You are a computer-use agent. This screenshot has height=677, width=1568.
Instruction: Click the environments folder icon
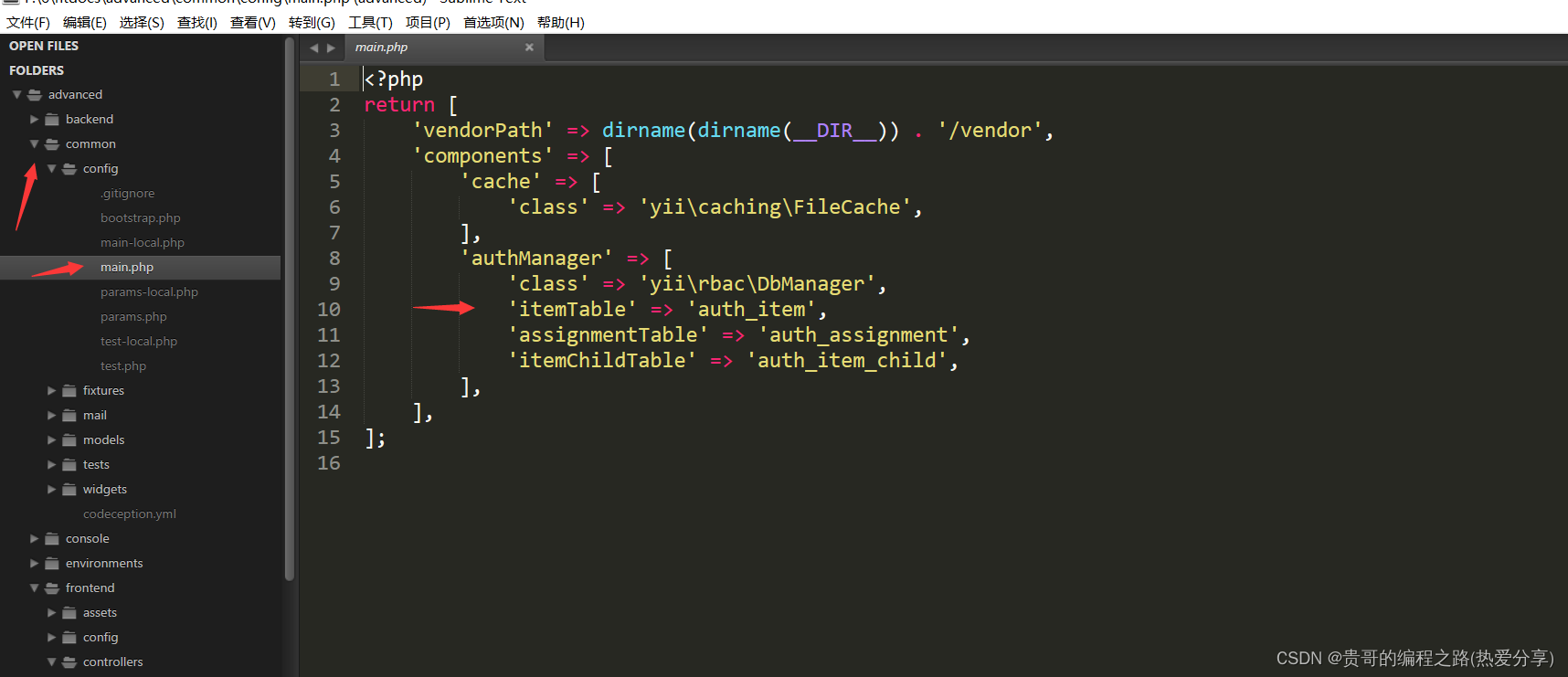(52, 564)
